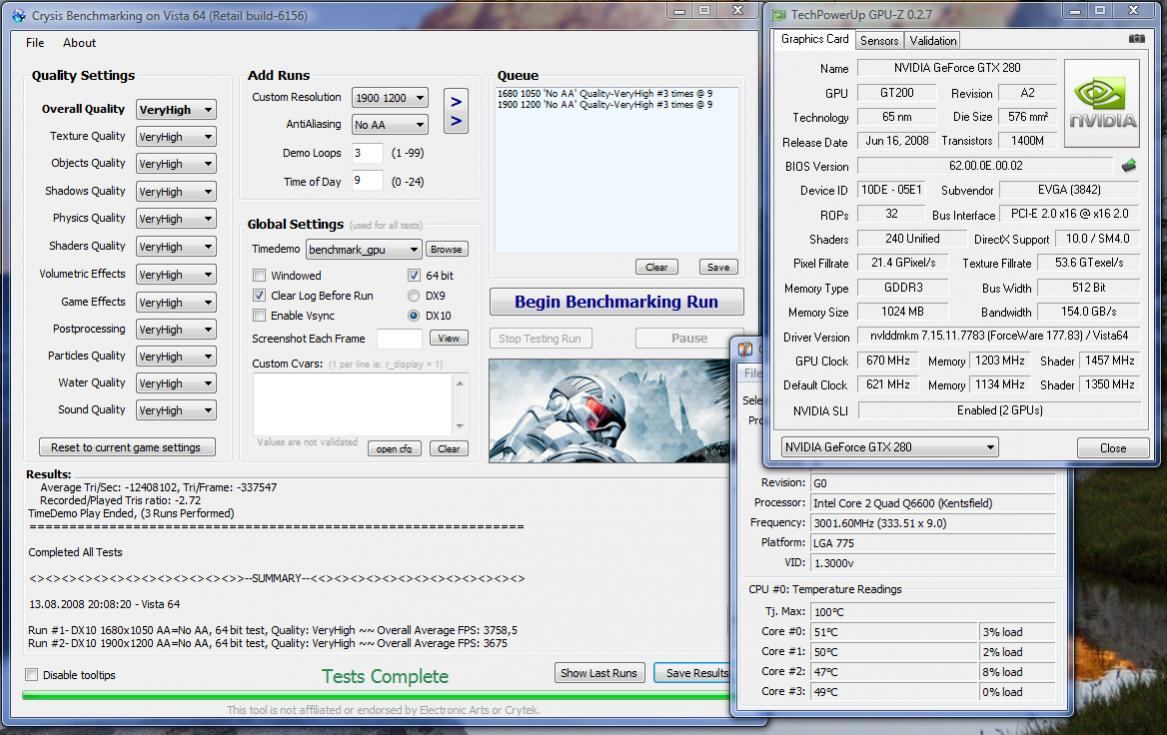1167x735 pixels.
Task: Click the BIOS save chip icon in GPU-Z
Action: 1129,165
